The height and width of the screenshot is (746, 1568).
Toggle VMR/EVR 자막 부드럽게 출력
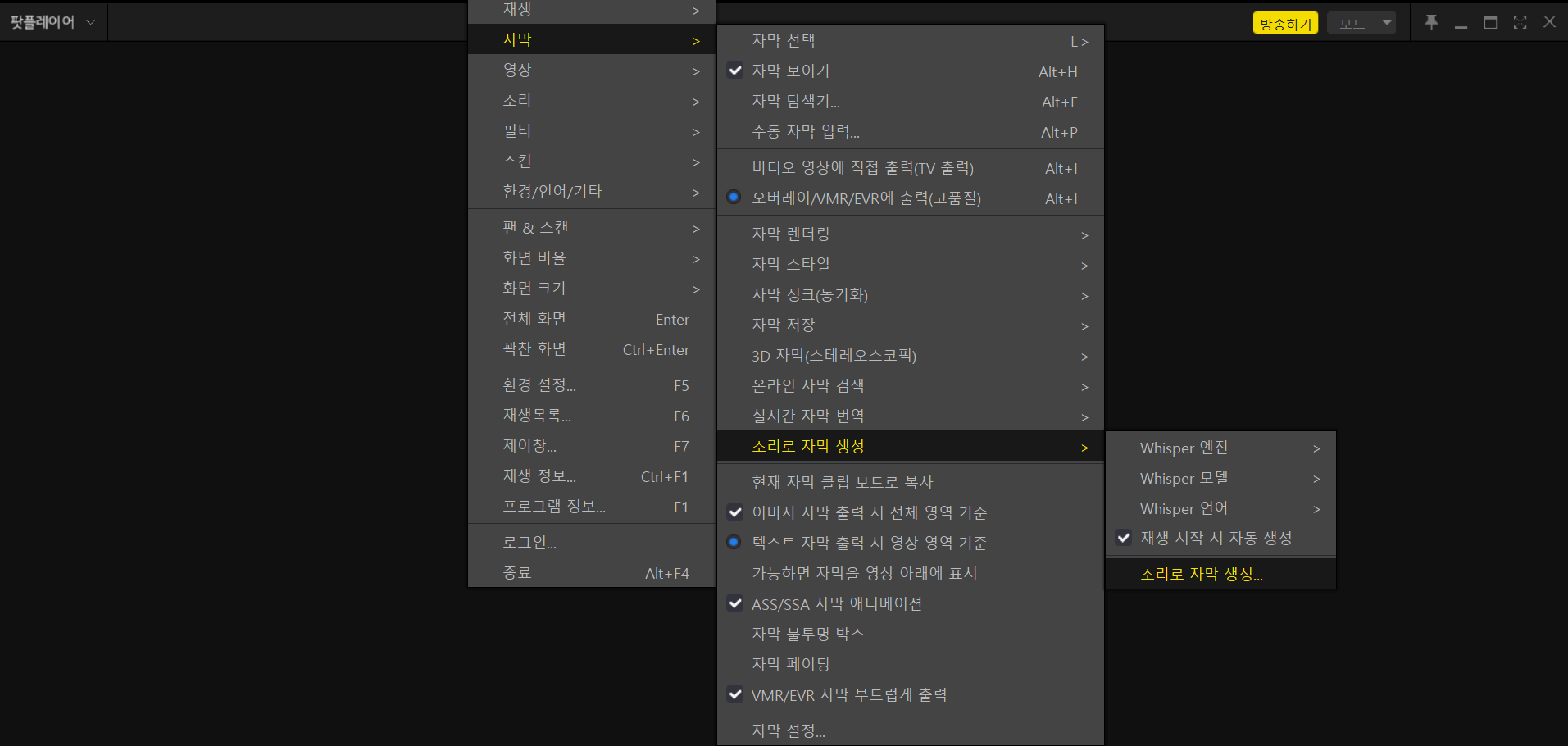[x=849, y=694]
